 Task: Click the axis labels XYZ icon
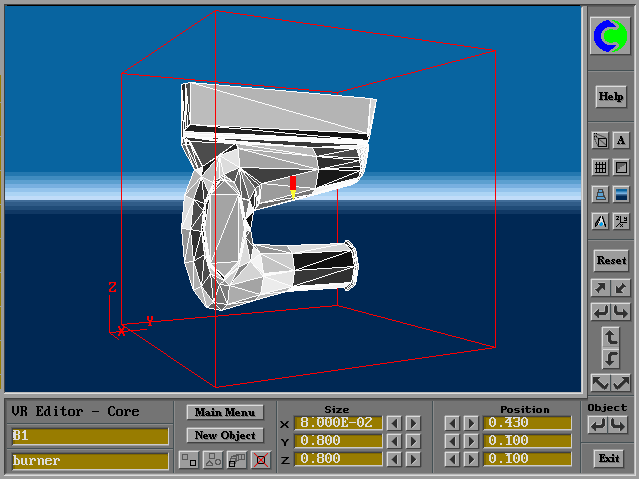[621, 222]
